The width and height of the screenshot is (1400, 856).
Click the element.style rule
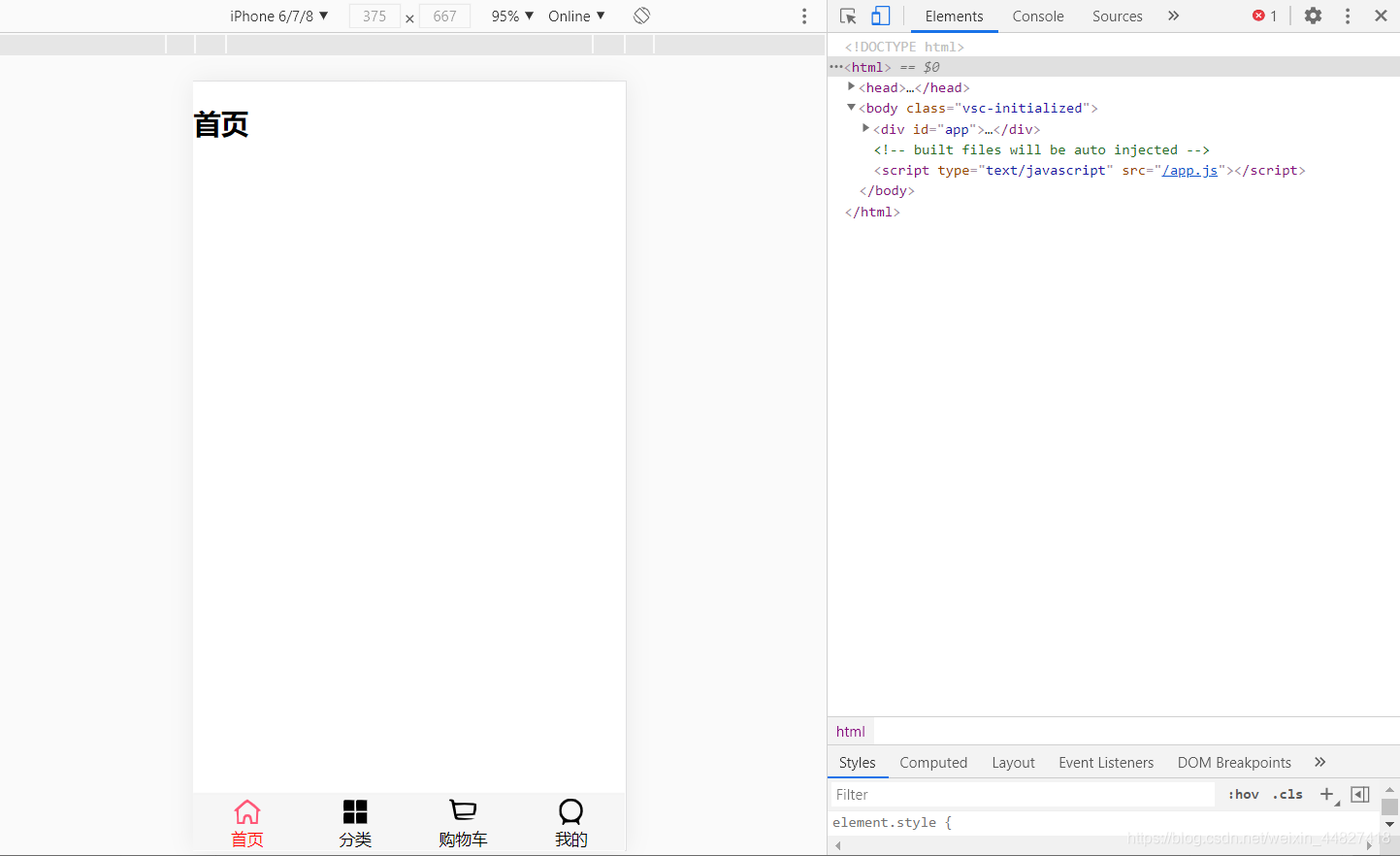[x=893, y=822]
